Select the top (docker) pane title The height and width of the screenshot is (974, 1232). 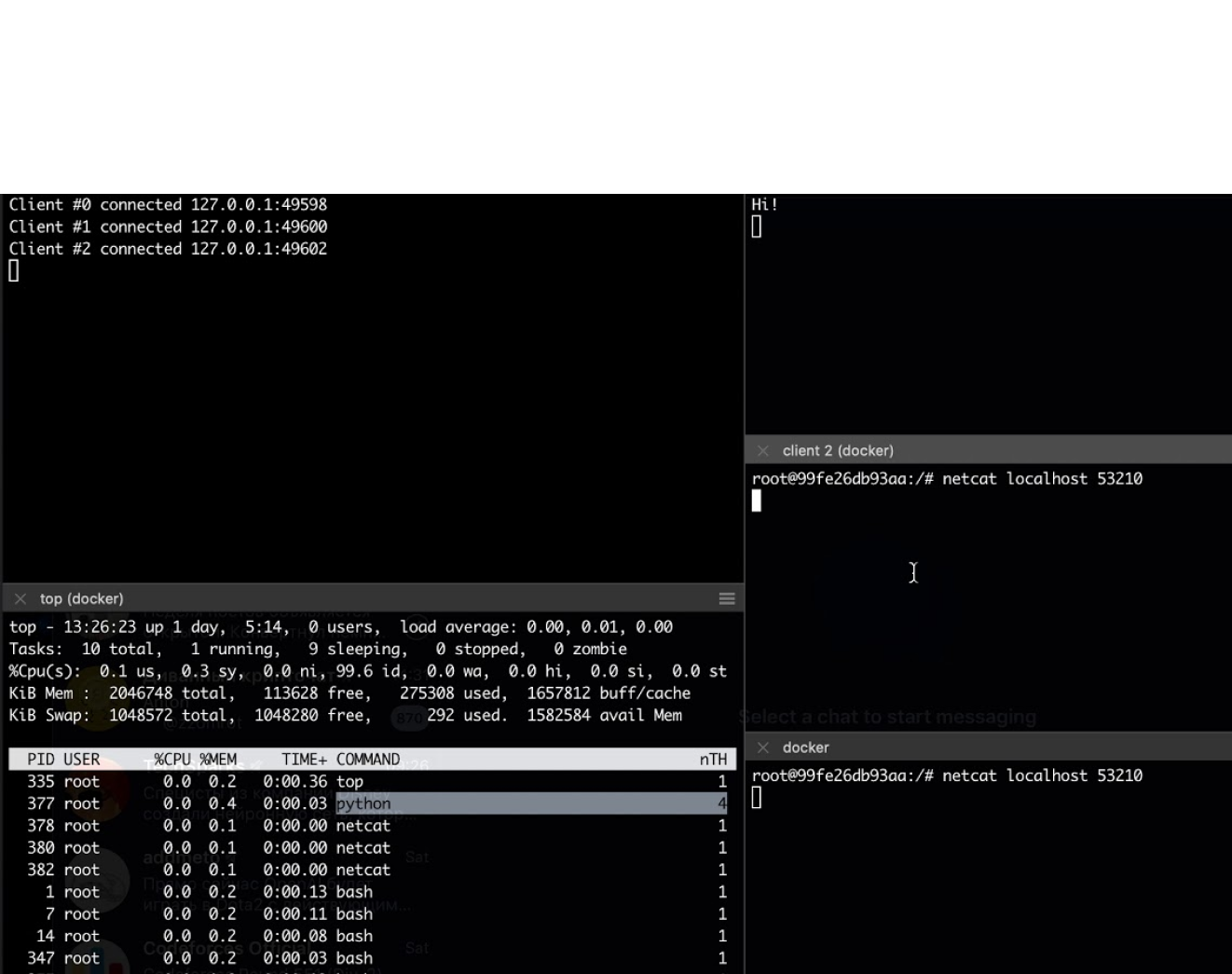(x=82, y=598)
